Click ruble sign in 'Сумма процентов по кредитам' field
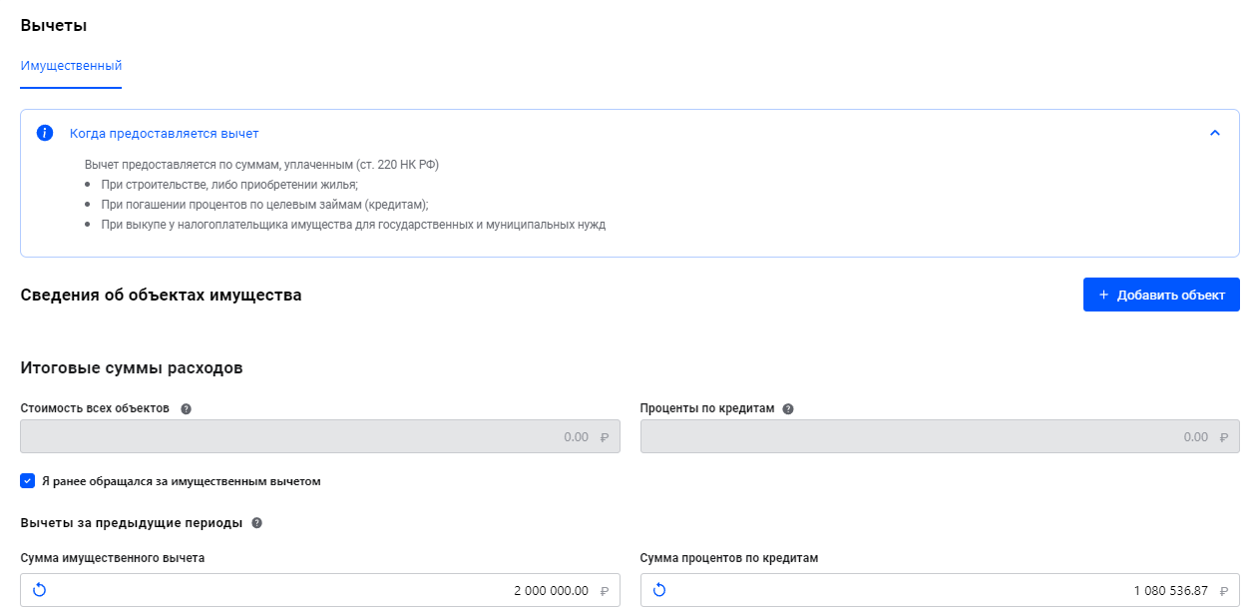 tap(1224, 591)
